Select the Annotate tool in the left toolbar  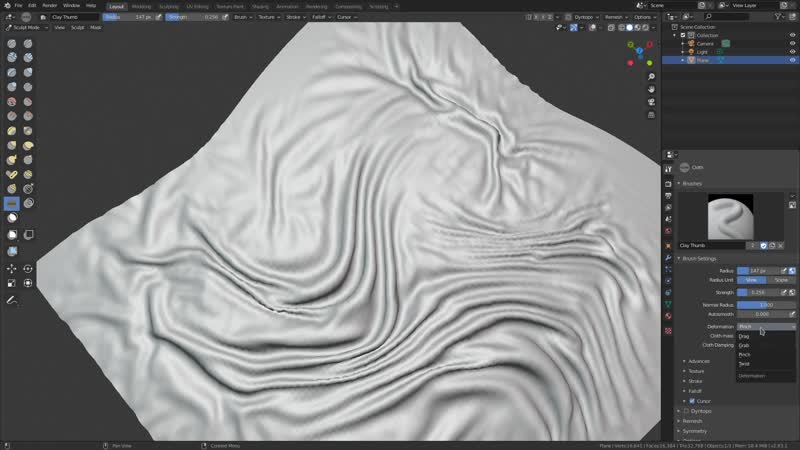12,301
